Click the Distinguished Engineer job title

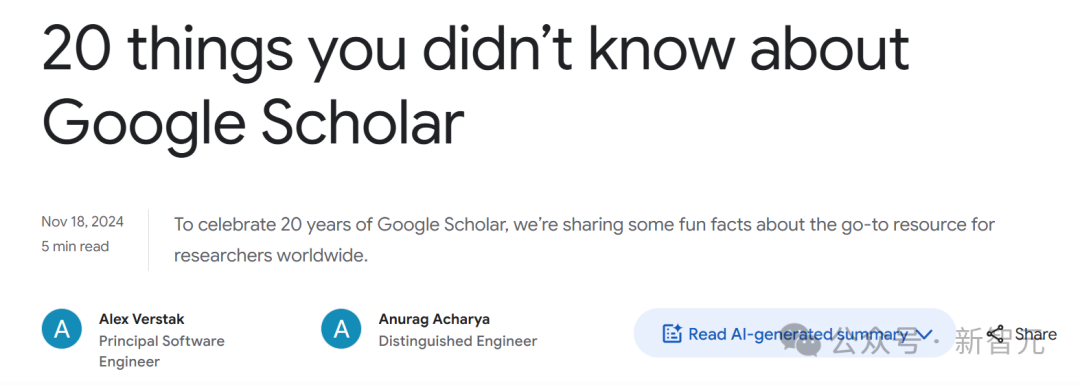tap(458, 341)
